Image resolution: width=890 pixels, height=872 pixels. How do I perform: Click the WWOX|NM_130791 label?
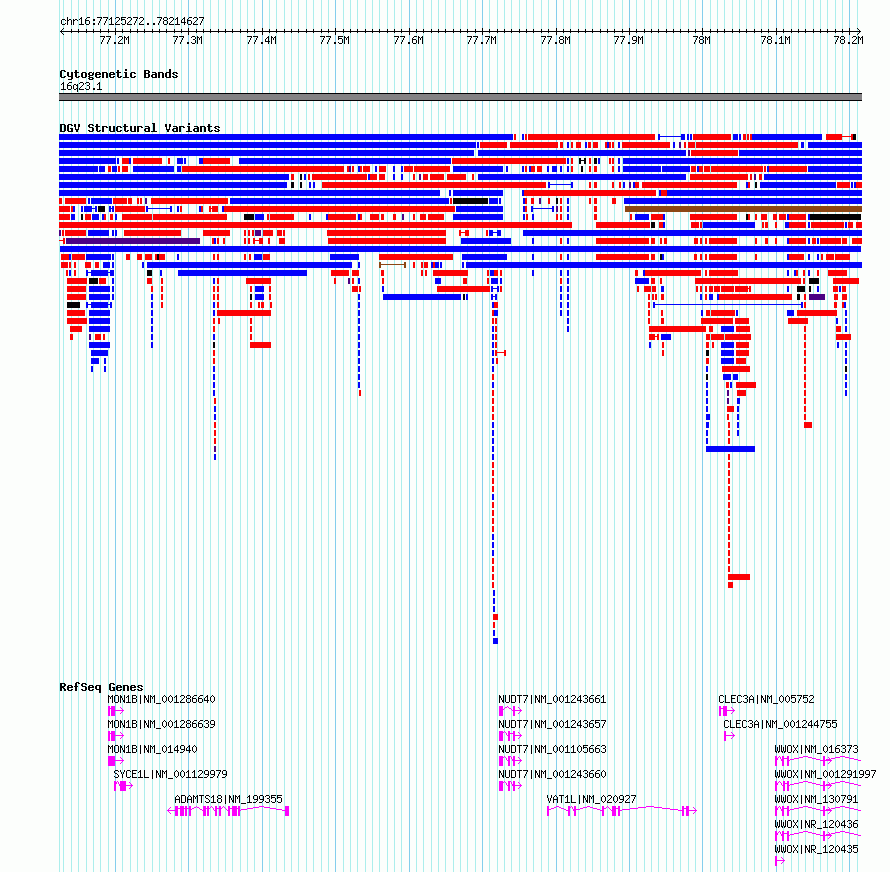(x=817, y=799)
